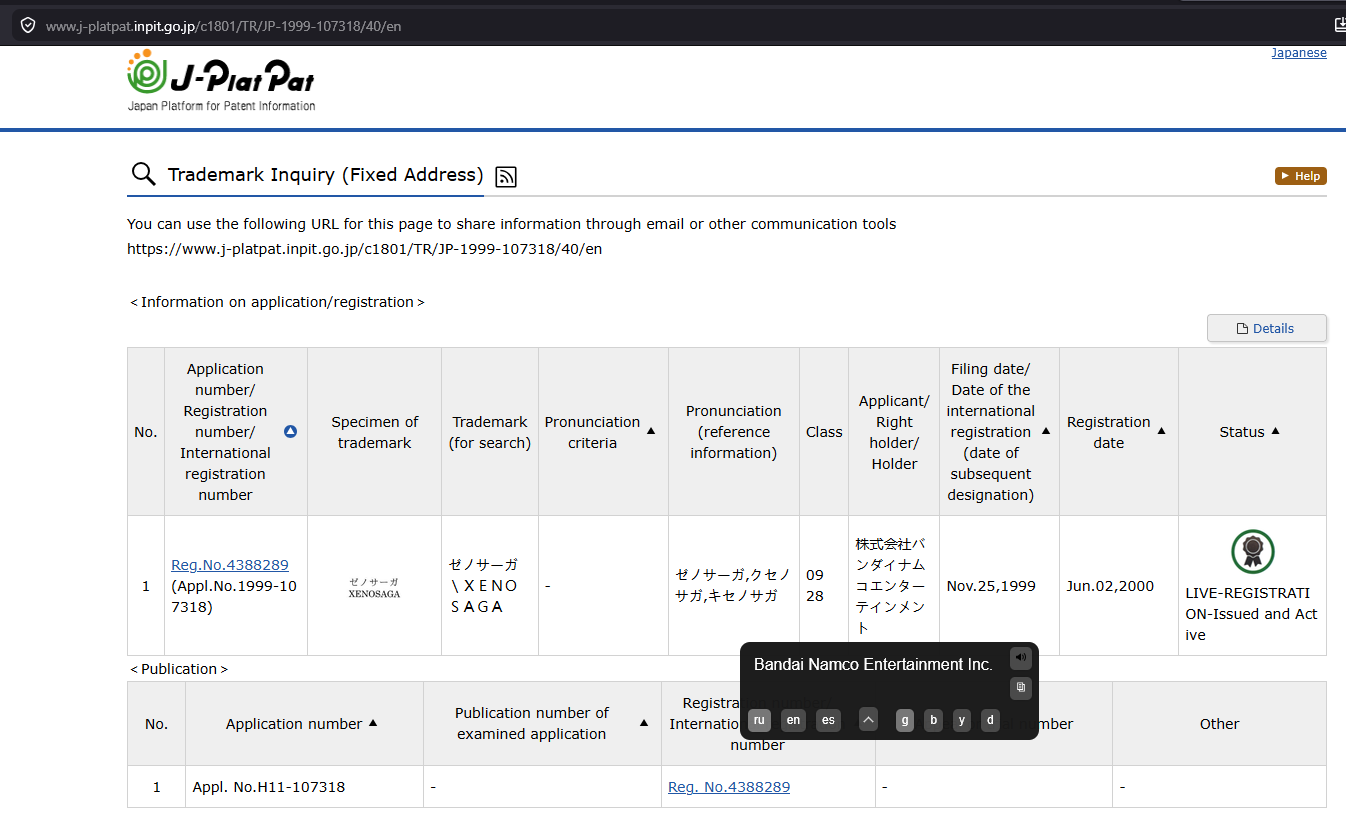The image size is (1346, 821).
Task: Click the J-PlatPat logo
Action: click(x=221, y=79)
